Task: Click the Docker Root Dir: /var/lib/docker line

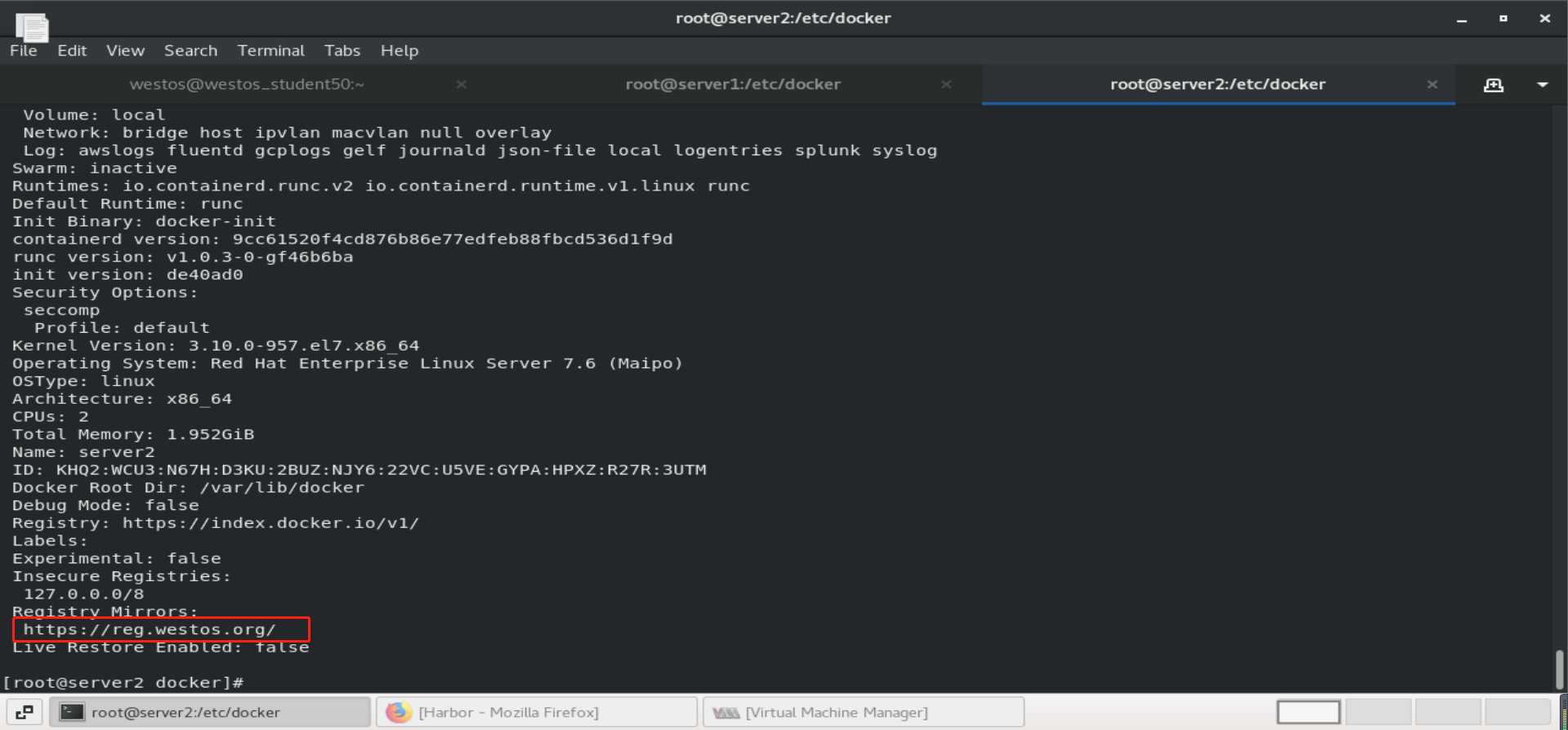Action: coord(188,488)
